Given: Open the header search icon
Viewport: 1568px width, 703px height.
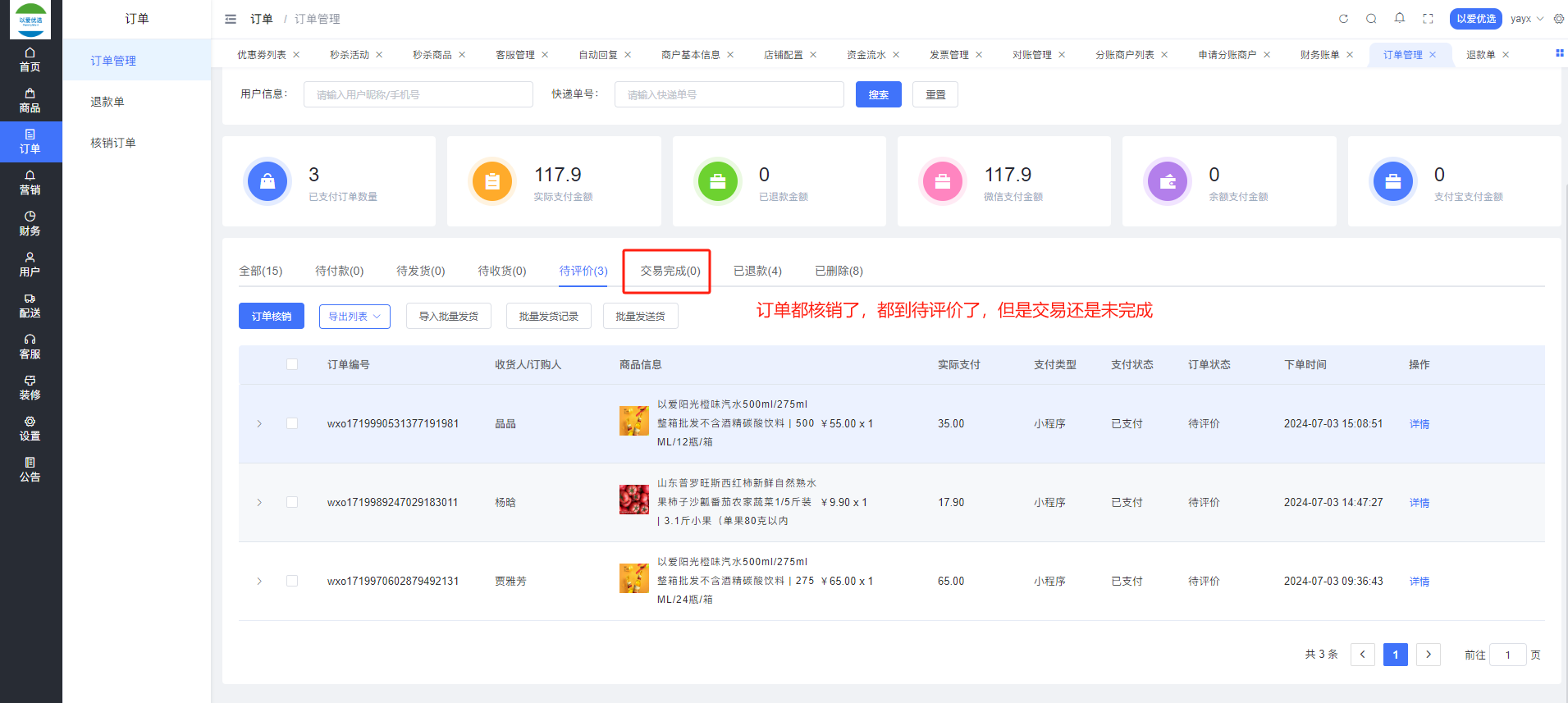Looking at the screenshot, I should [x=1371, y=19].
